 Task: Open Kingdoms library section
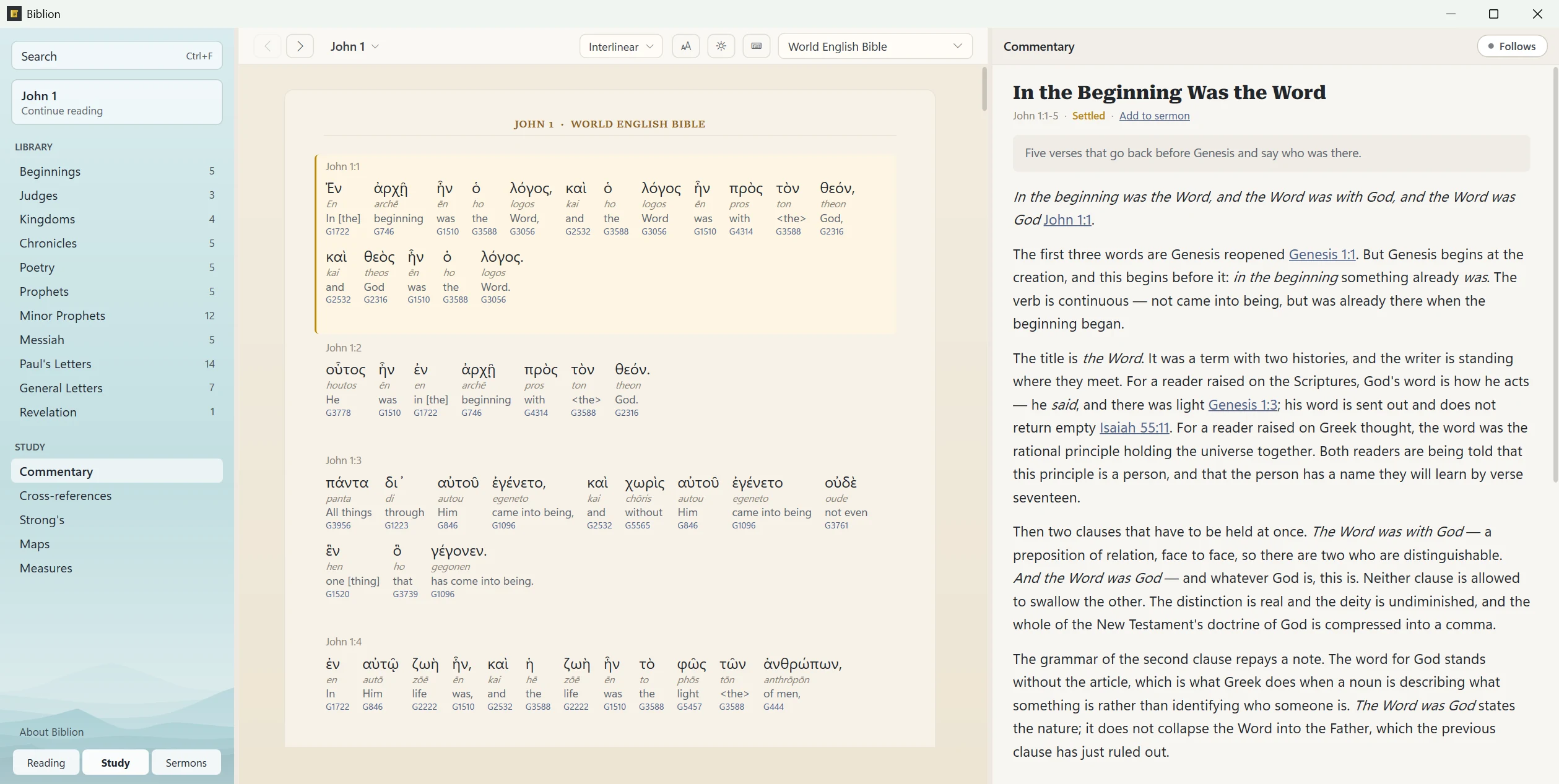[117, 219]
